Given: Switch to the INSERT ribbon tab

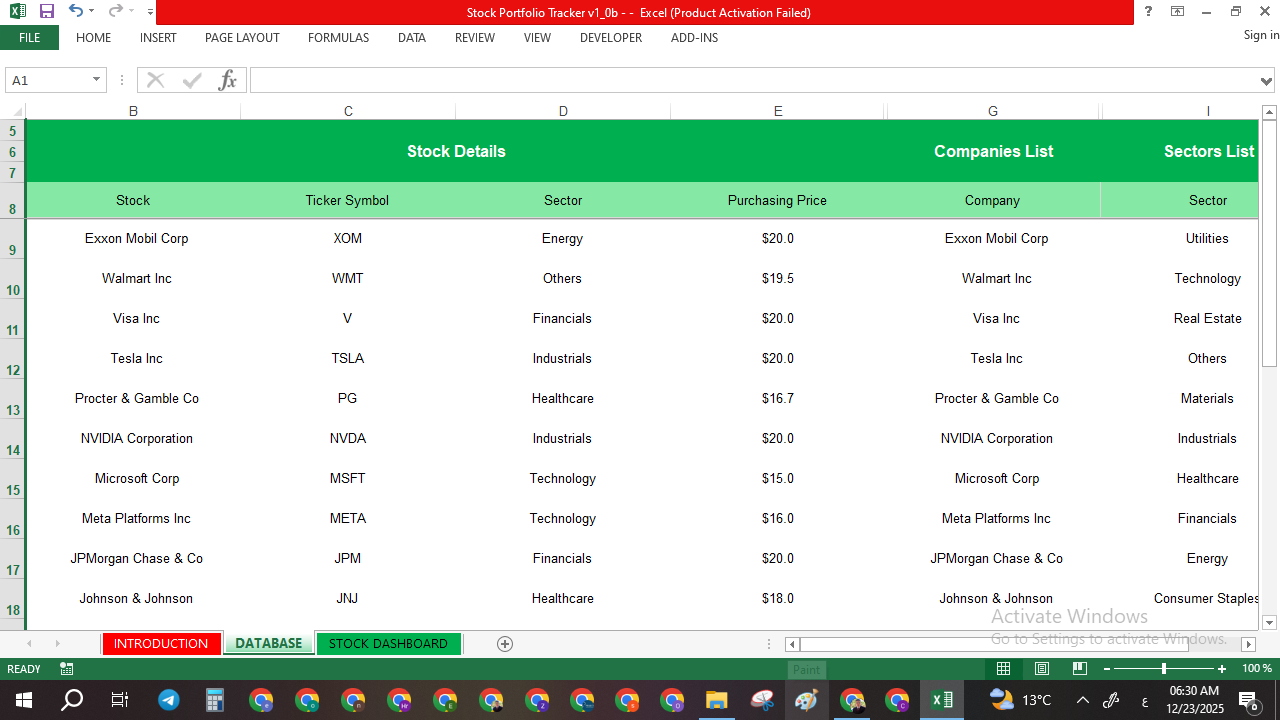Looking at the screenshot, I should pos(158,38).
